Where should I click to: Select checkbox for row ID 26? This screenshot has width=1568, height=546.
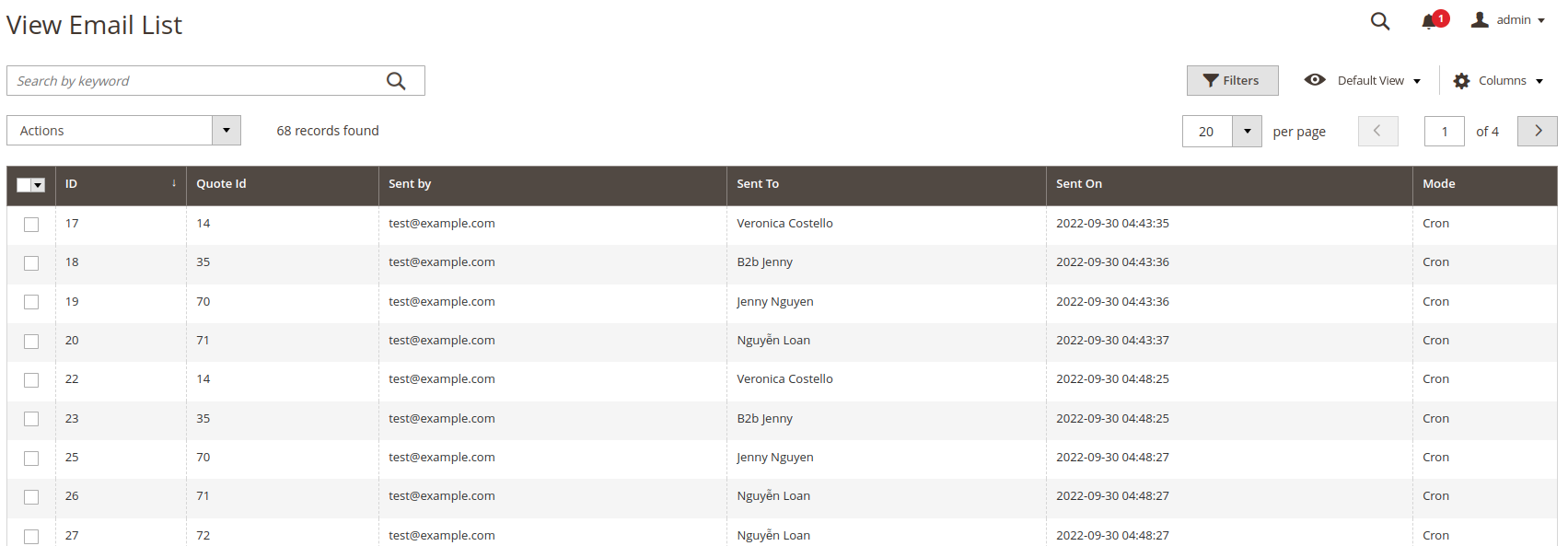pyautogui.click(x=31, y=497)
